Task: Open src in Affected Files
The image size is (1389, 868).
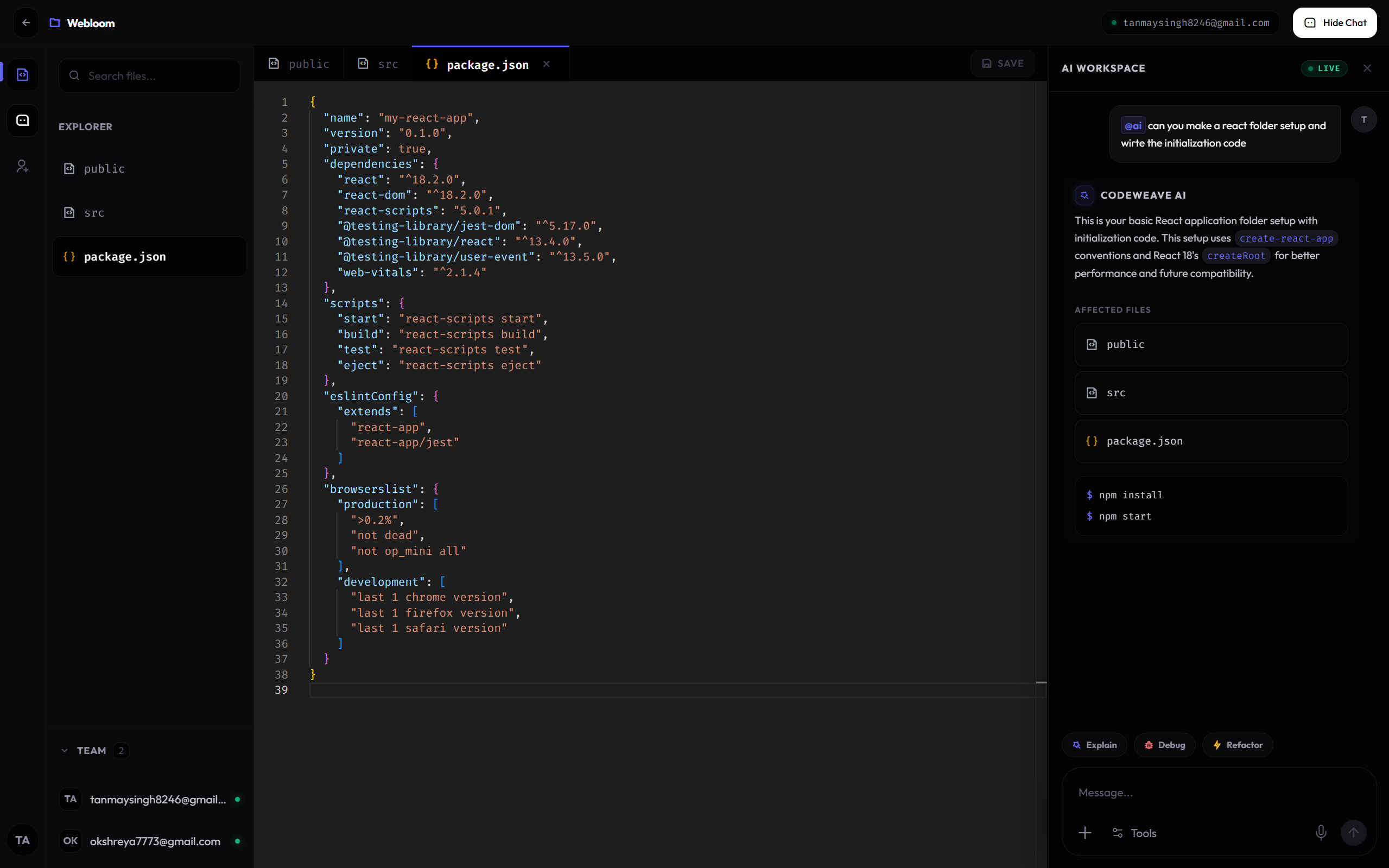Action: tap(1211, 392)
